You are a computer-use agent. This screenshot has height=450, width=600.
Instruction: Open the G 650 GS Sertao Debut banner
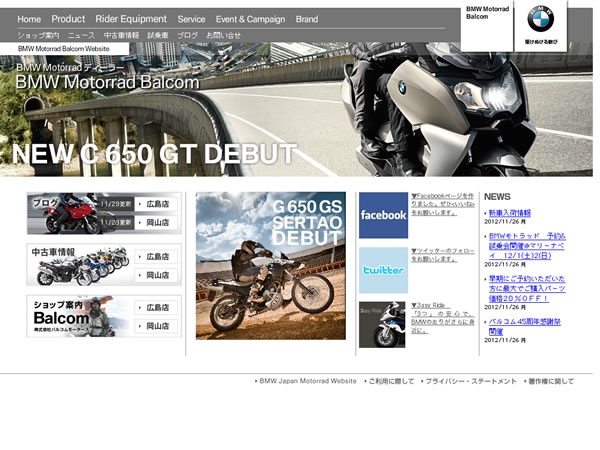pos(271,266)
